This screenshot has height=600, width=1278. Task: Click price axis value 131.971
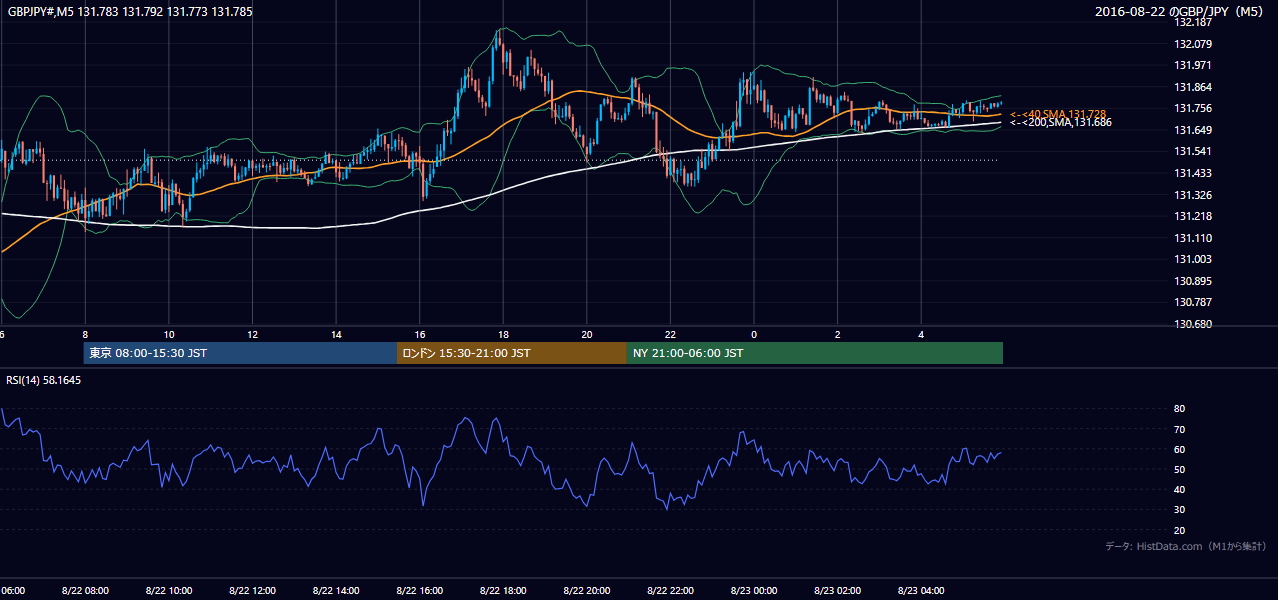point(1192,65)
